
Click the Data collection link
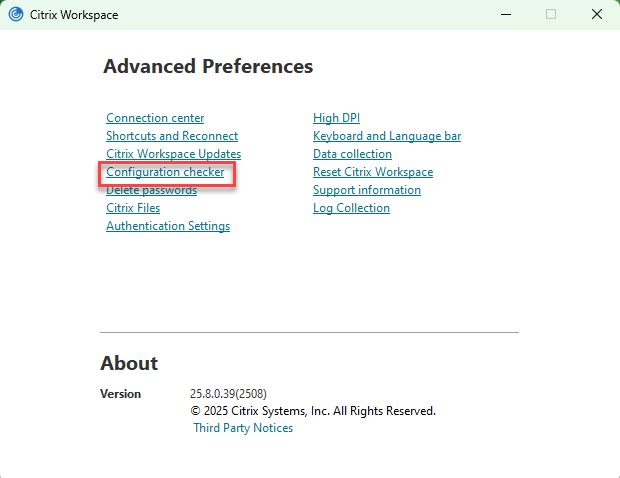click(x=352, y=154)
